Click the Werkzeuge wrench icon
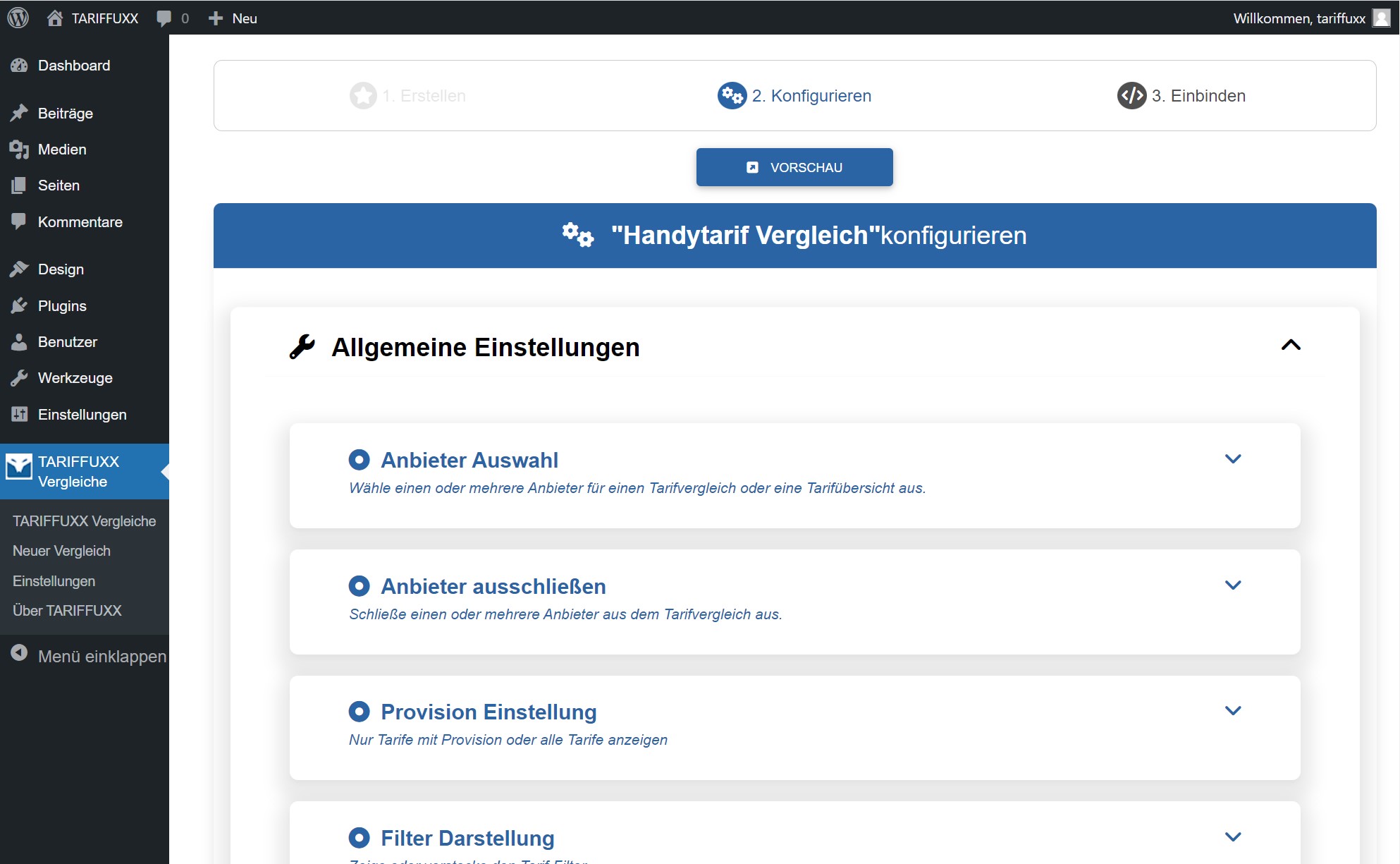 (x=19, y=378)
